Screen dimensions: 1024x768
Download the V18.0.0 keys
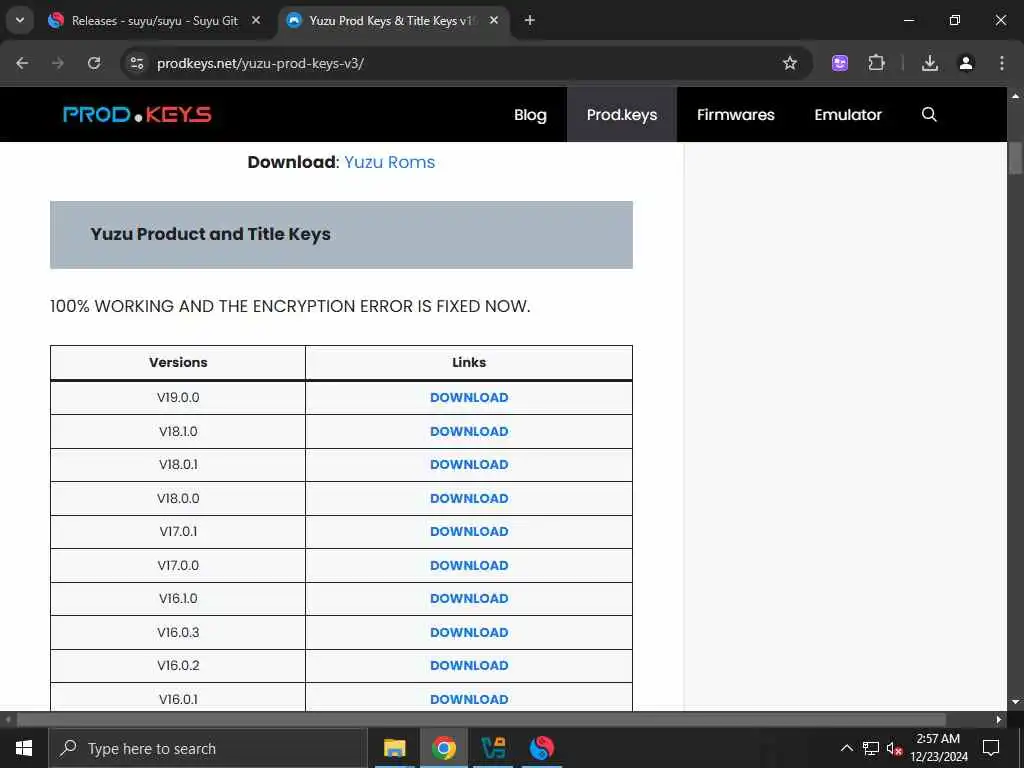pyautogui.click(x=469, y=498)
